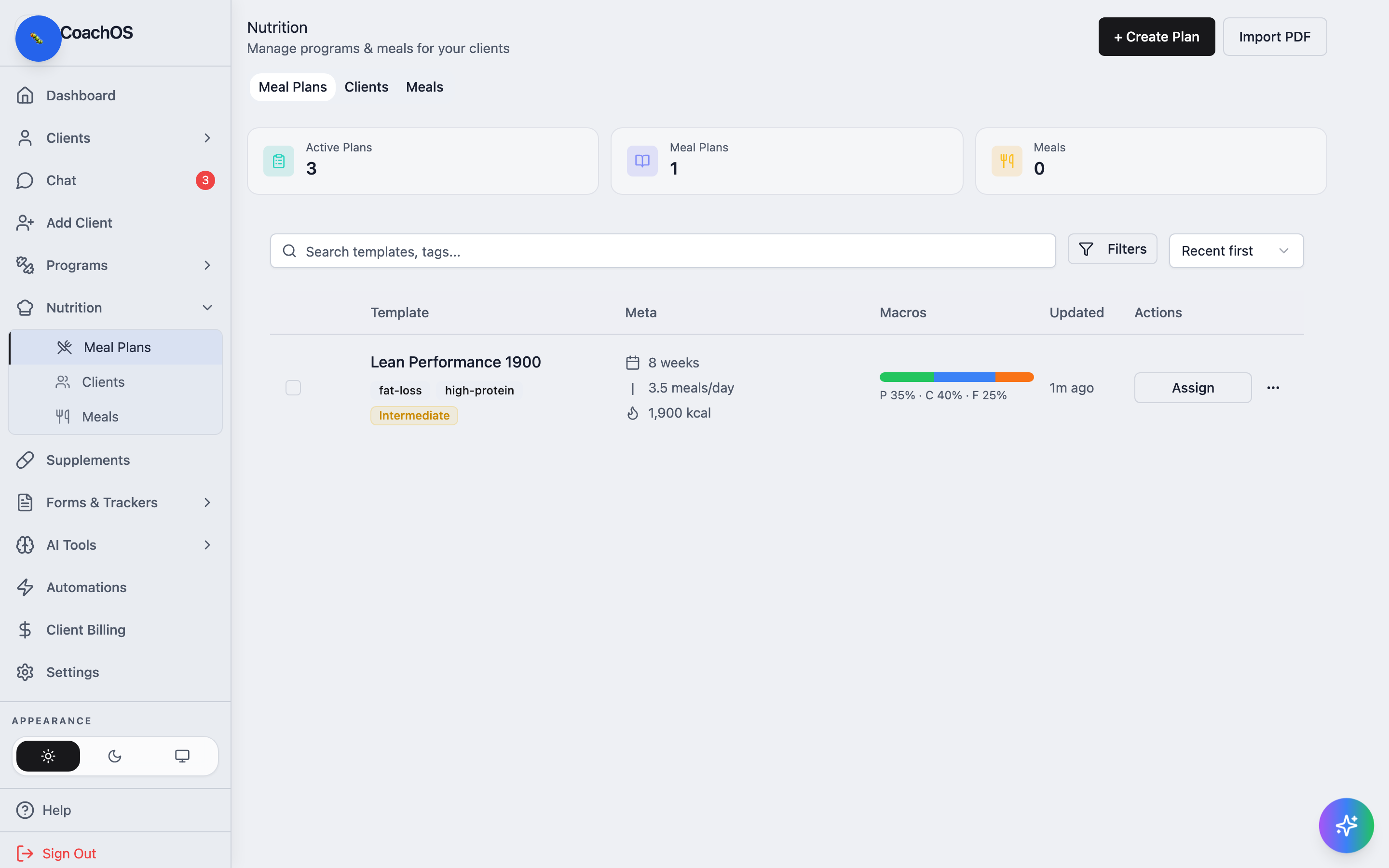Click the Client Billing dollar icon
The image size is (1389, 868).
[x=25, y=630]
